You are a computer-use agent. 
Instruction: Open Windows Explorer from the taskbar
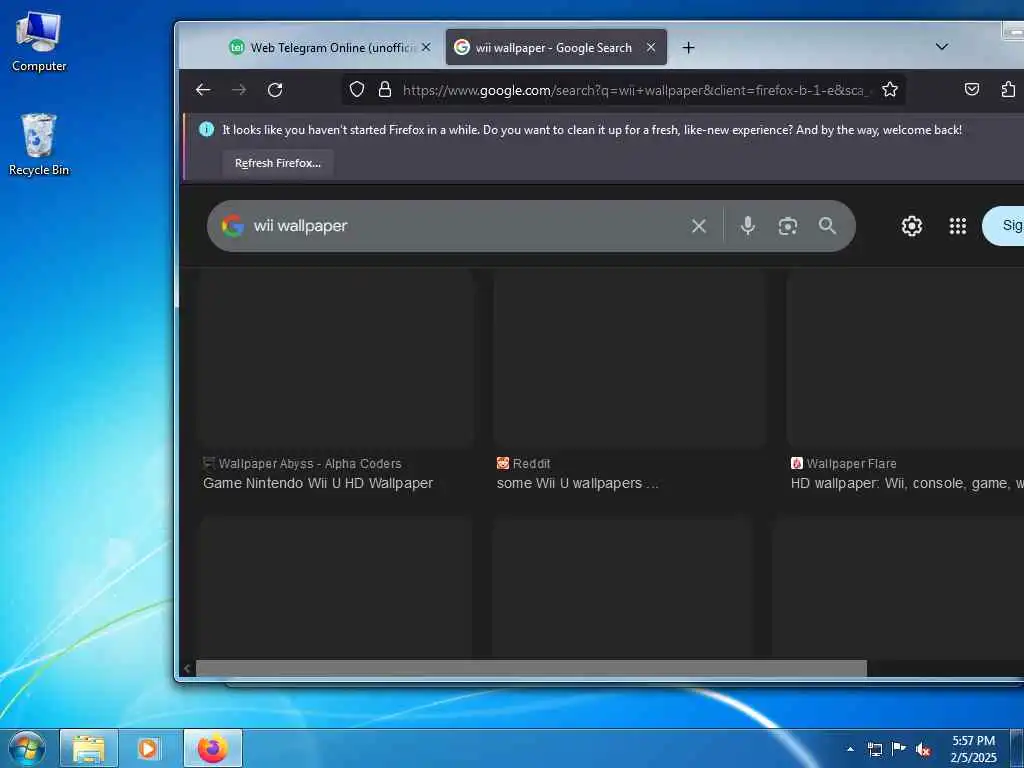coord(89,748)
